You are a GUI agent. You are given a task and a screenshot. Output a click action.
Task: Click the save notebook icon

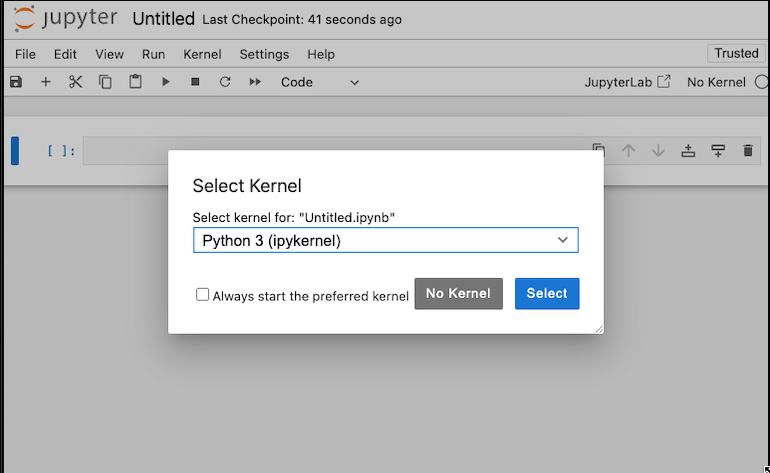pos(15,82)
